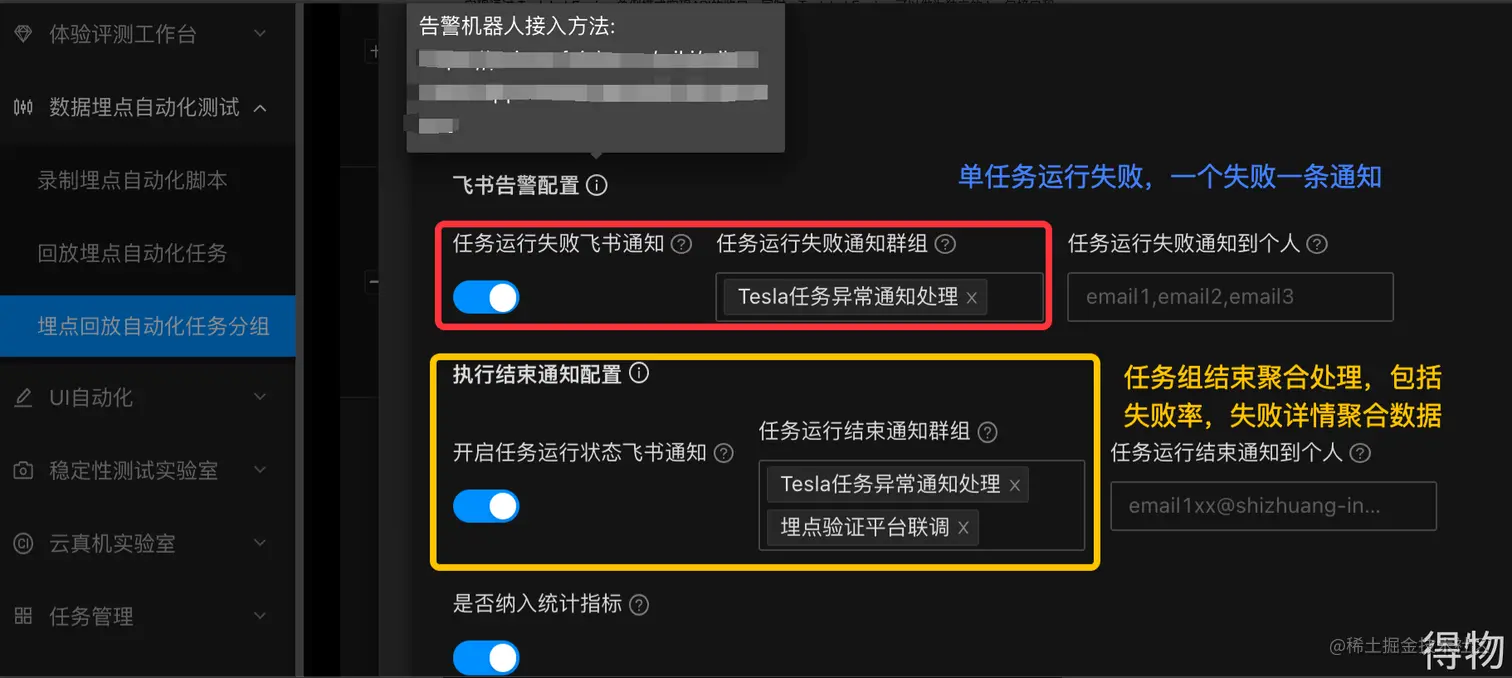
Task: Click help icon next to 任务运行失败飞书通知
Action: [x=682, y=244]
